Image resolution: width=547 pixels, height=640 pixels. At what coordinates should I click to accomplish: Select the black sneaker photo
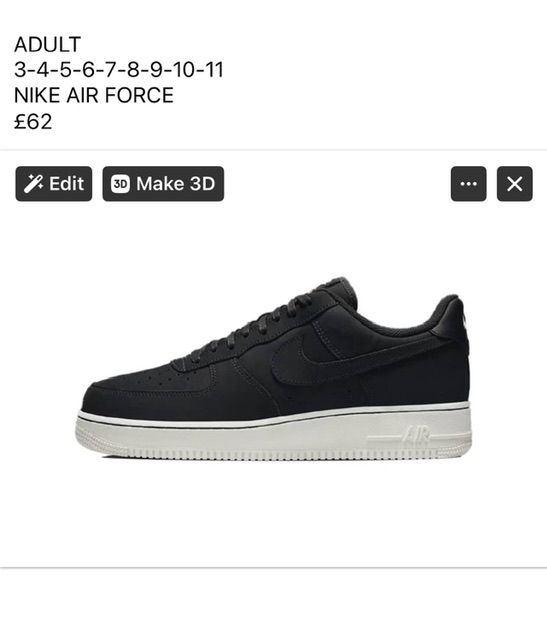tap(274, 368)
